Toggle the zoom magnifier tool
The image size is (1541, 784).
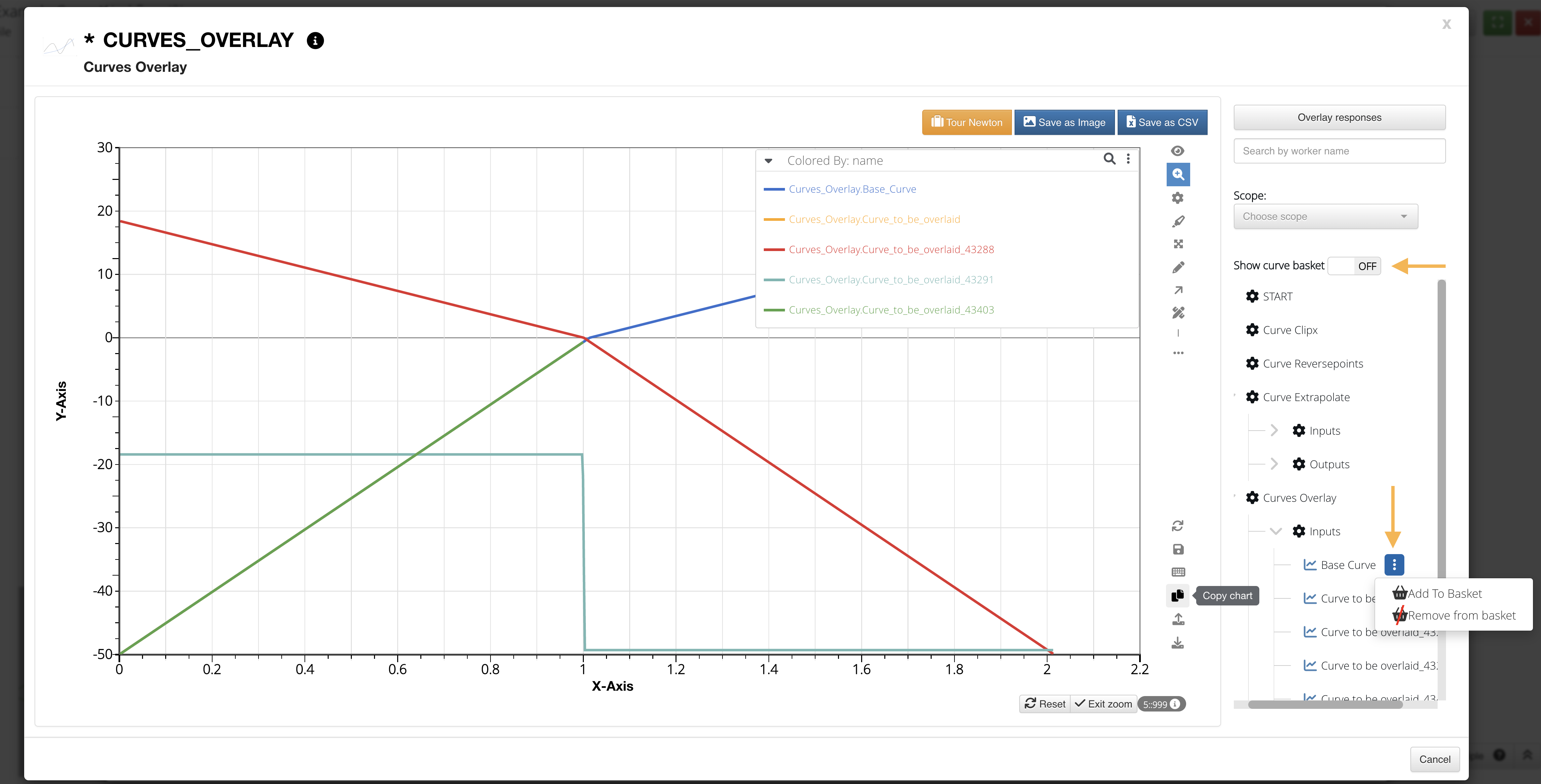(1178, 174)
